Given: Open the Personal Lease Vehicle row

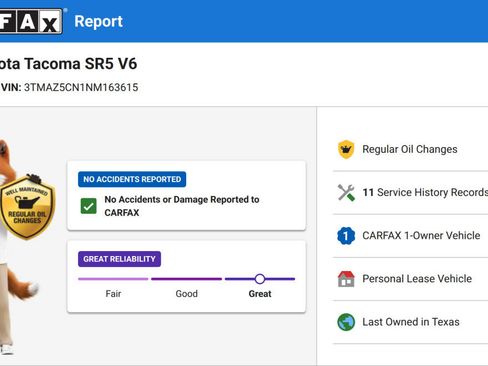Looking at the screenshot, I should pyautogui.click(x=410, y=279).
